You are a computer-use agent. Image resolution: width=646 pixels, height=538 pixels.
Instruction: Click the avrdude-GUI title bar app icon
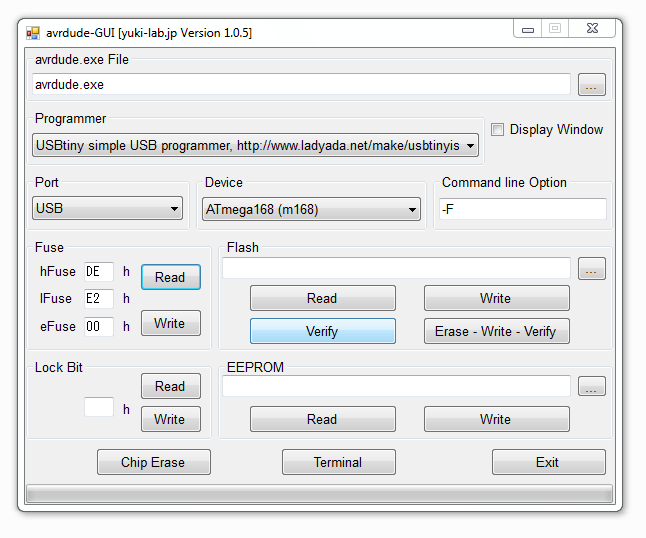click(x=33, y=33)
